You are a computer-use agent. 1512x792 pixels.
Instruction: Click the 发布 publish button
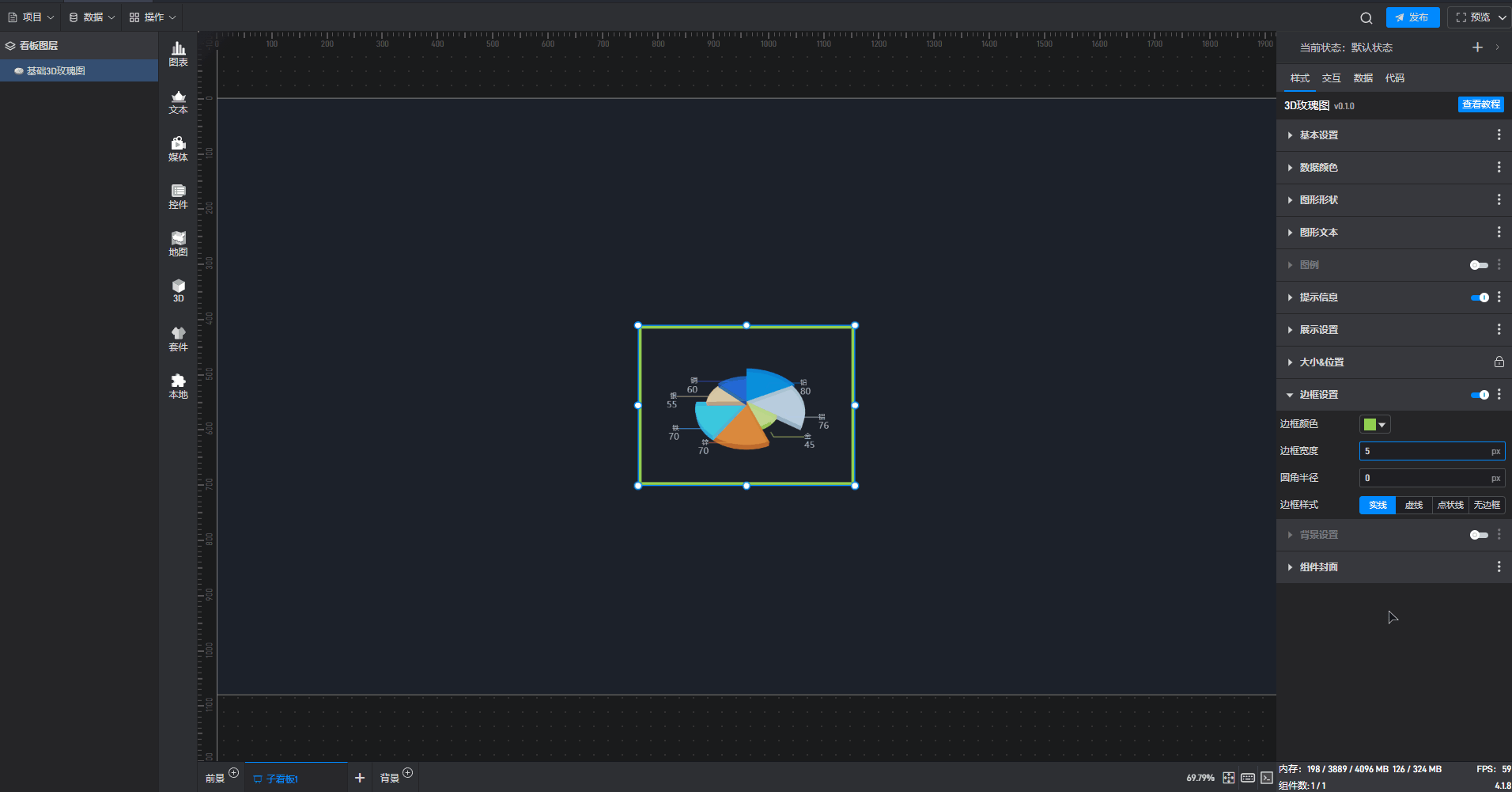(1412, 17)
